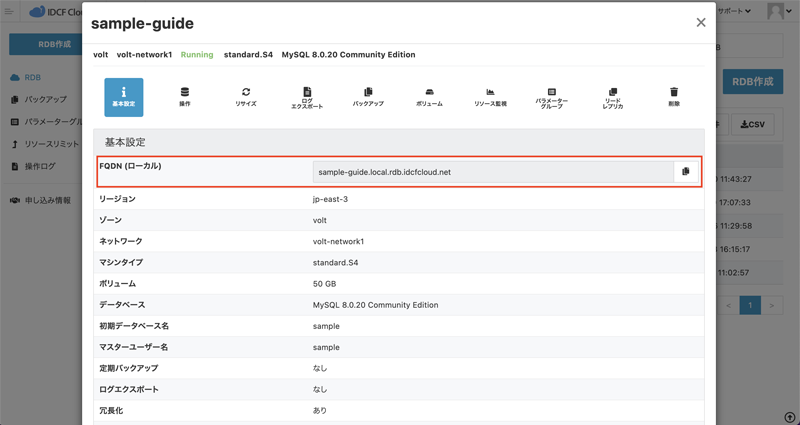Screen dimensions: 800x425
Task: Close the sample-guide dialog
Action: tap(700, 23)
